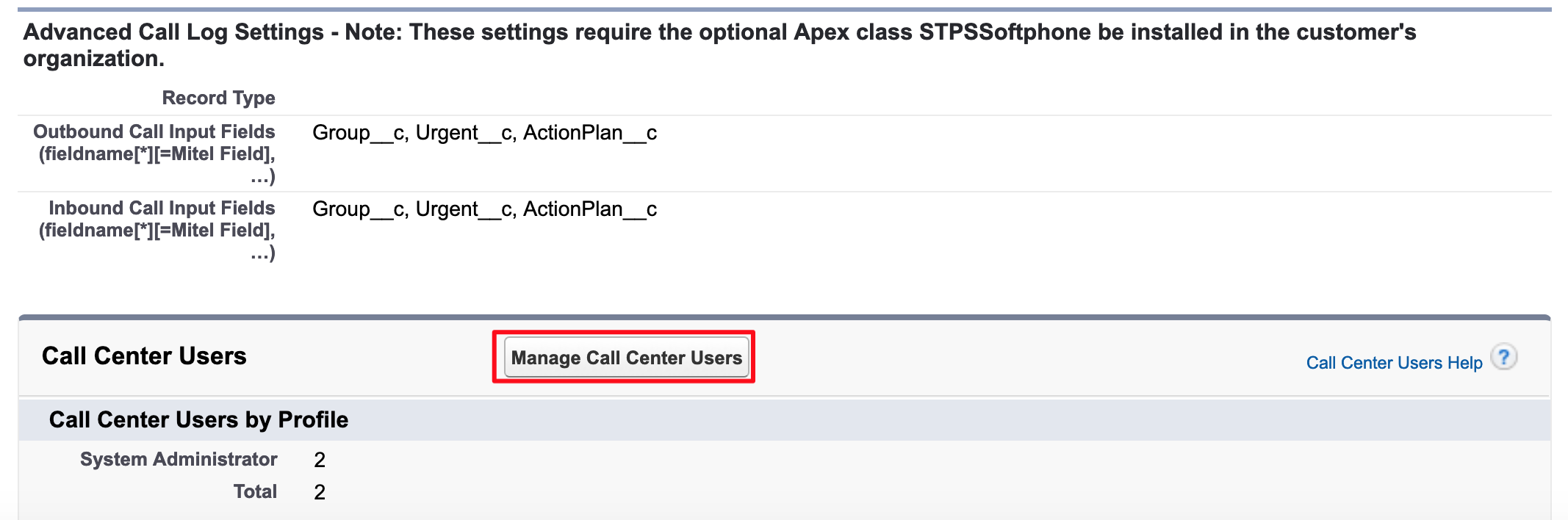Click the System Administrator user count

pos(320,461)
